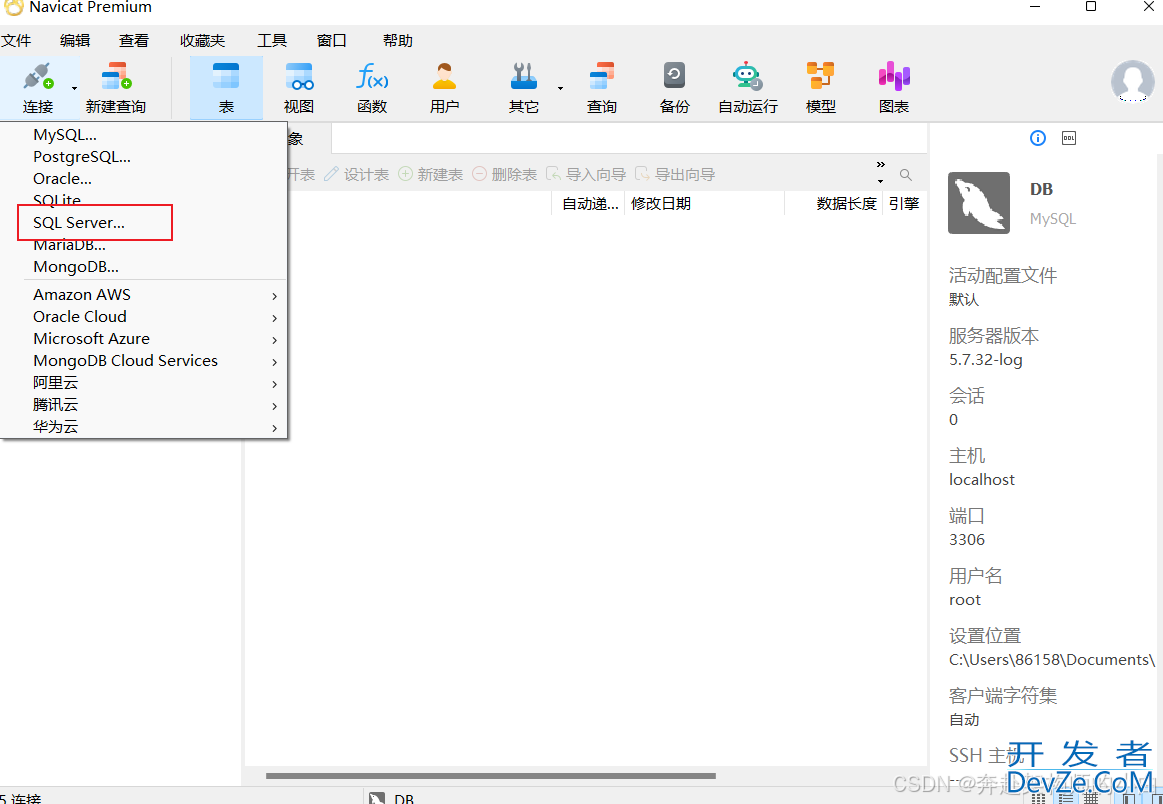This screenshot has height=804, width=1163.
Task: Sort by the 自动递... column header
Action: tap(589, 203)
